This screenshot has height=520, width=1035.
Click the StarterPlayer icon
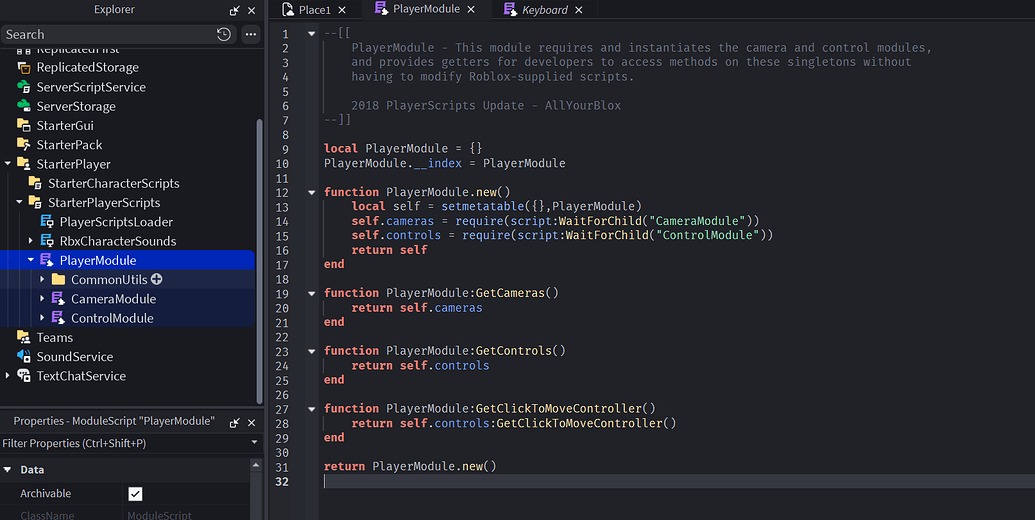click(x=24, y=164)
